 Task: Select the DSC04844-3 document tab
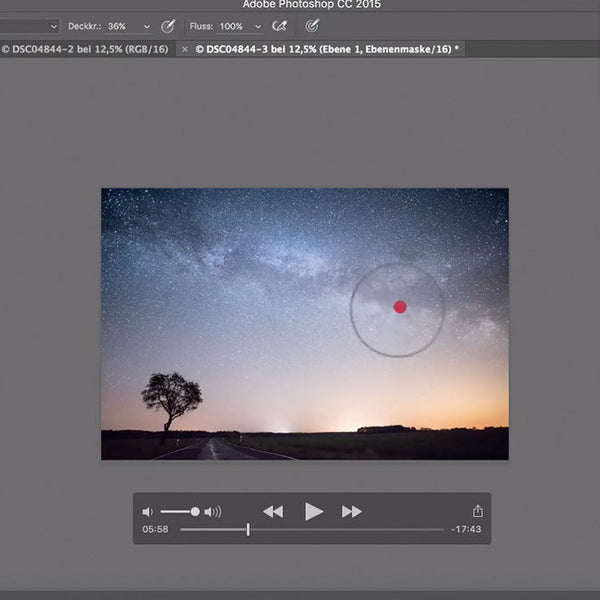[x=326, y=48]
